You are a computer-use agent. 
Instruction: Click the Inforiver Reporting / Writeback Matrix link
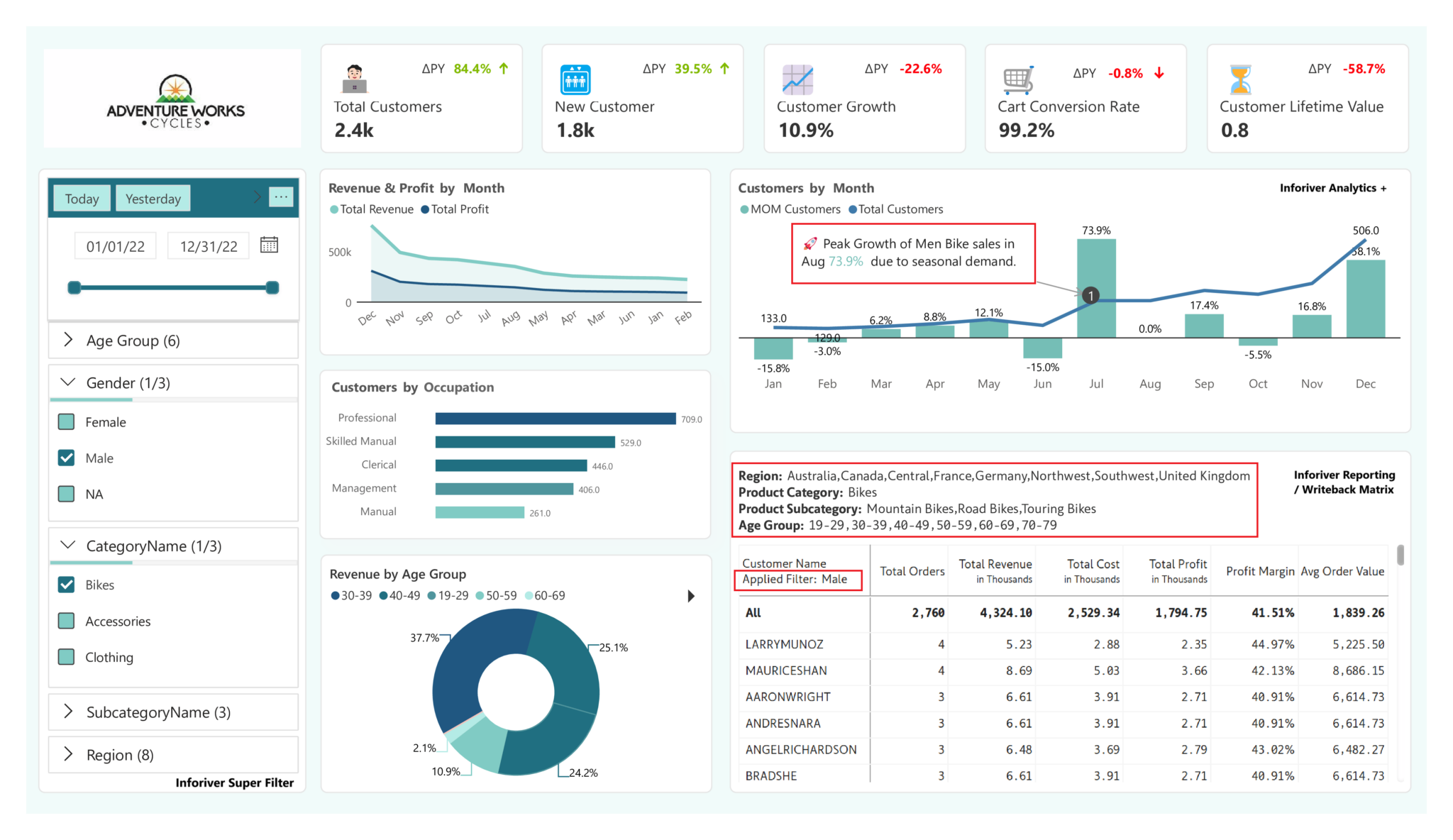[1344, 482]
